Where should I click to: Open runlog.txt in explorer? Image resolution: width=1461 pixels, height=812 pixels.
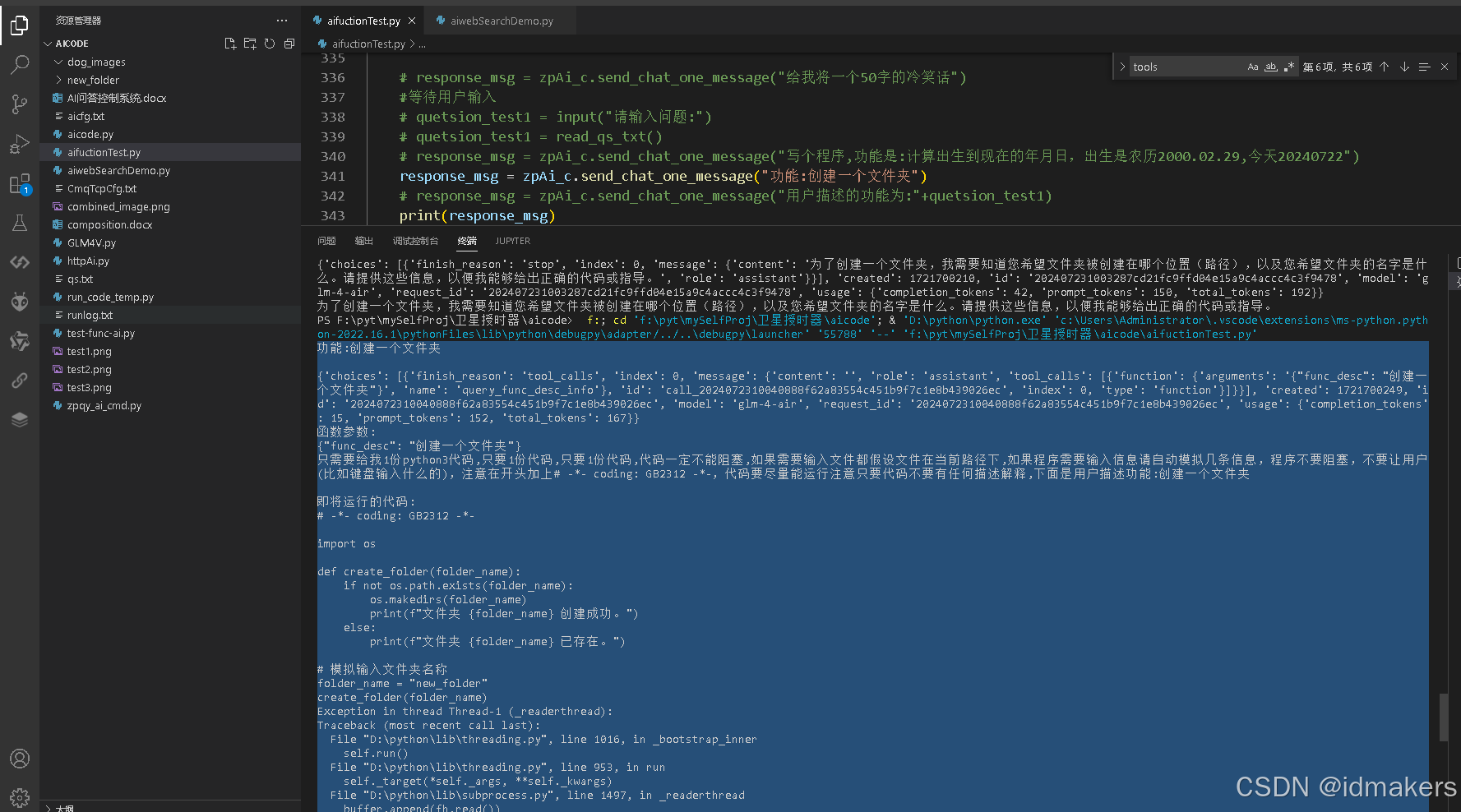(90, 315)
